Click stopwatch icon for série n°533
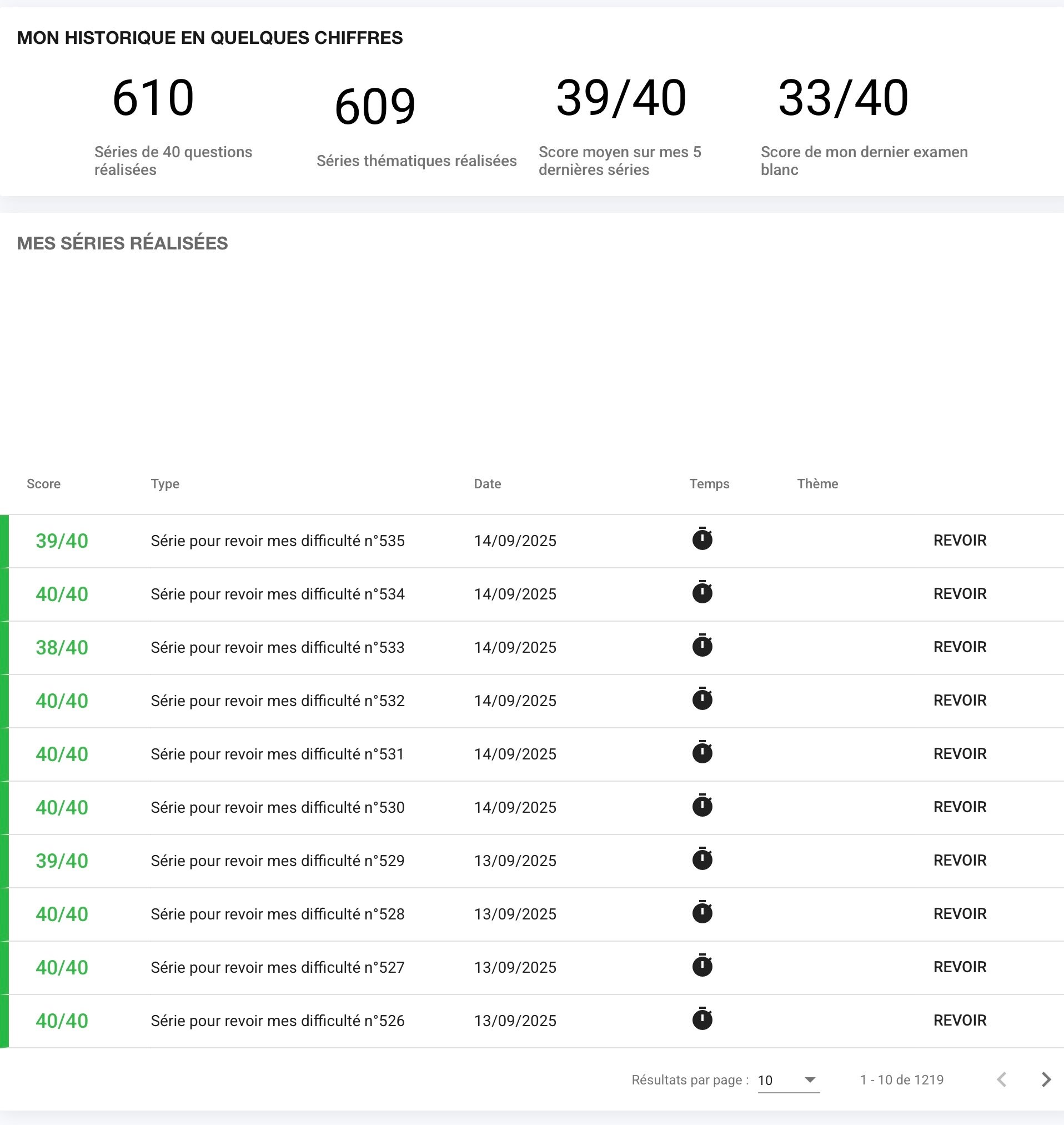Screen dimensions: 1064x1125 [x=702, y=646]
